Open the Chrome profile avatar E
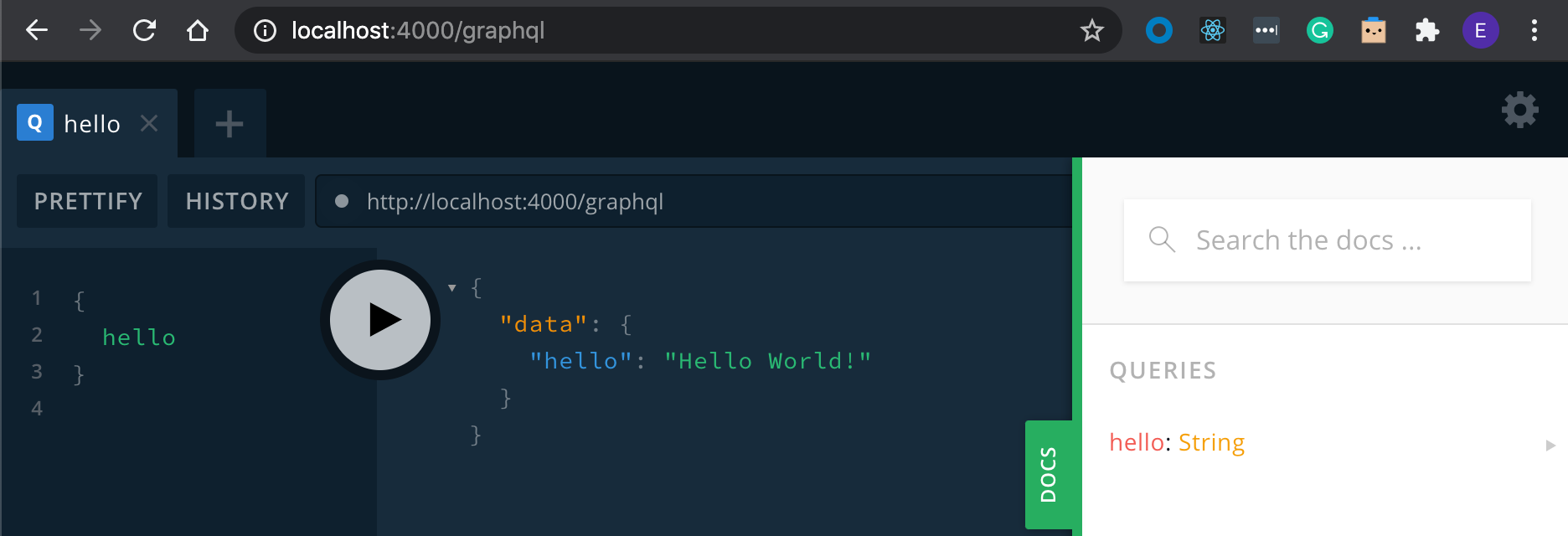This screenshot has height=536, width=1568. click(x=1480, y=31)
